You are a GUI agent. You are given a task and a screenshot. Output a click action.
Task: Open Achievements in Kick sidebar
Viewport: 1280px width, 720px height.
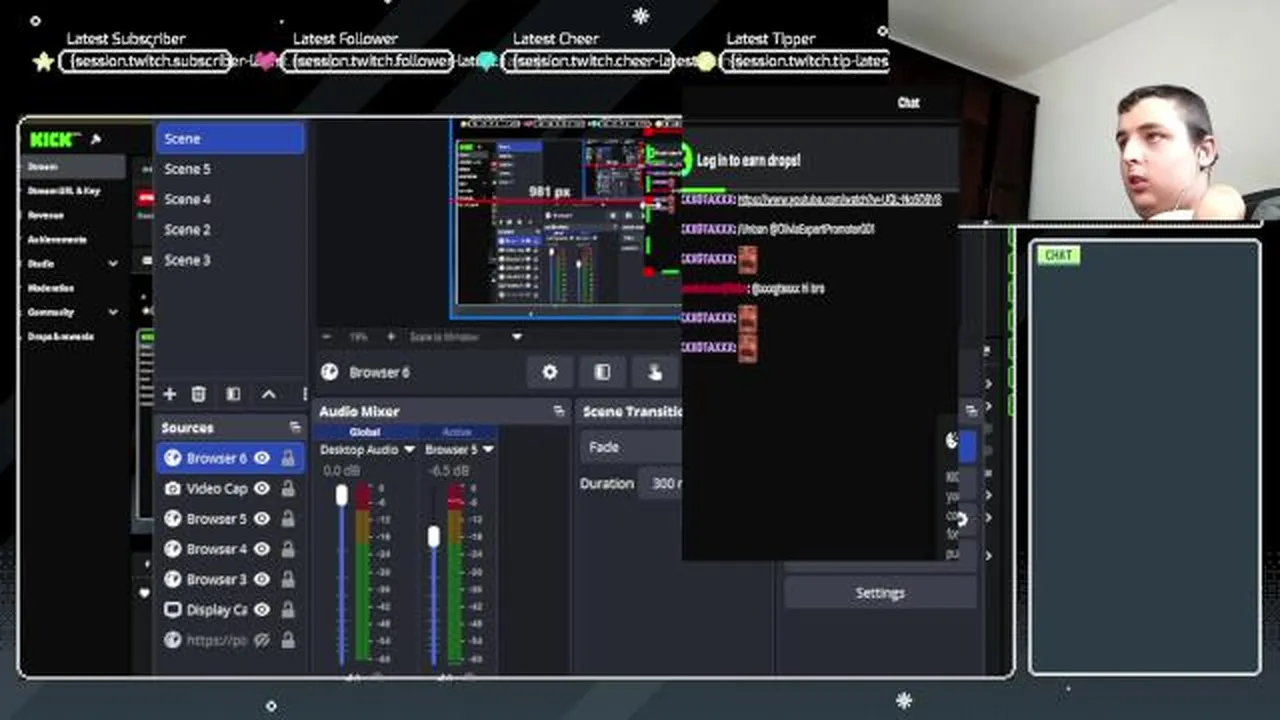pos(57,240)
